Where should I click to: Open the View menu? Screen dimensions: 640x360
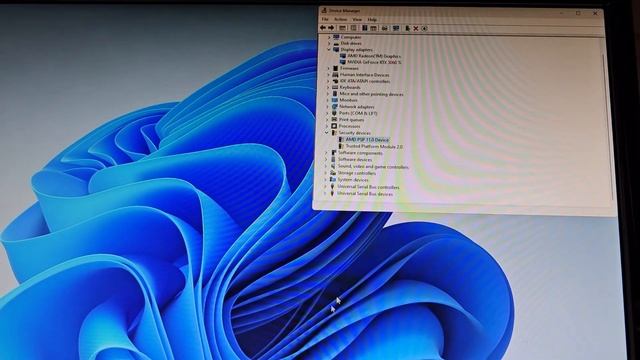pyautogui.click(x=357, y=19)
